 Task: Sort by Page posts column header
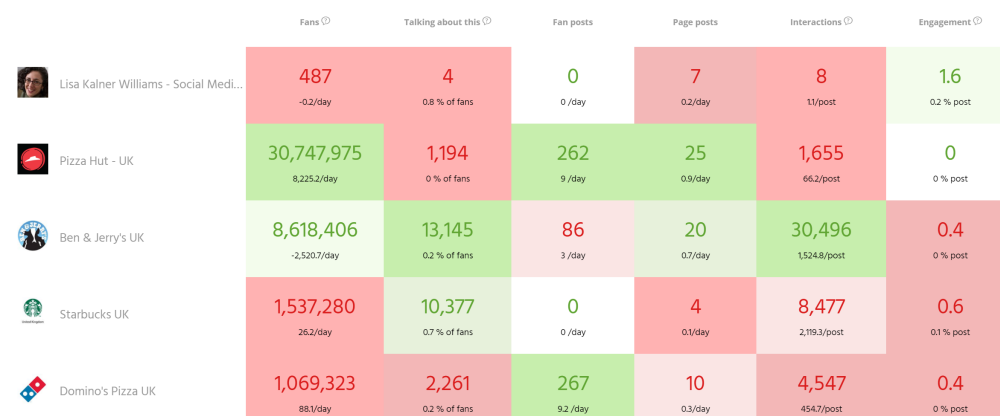(695, 21)
